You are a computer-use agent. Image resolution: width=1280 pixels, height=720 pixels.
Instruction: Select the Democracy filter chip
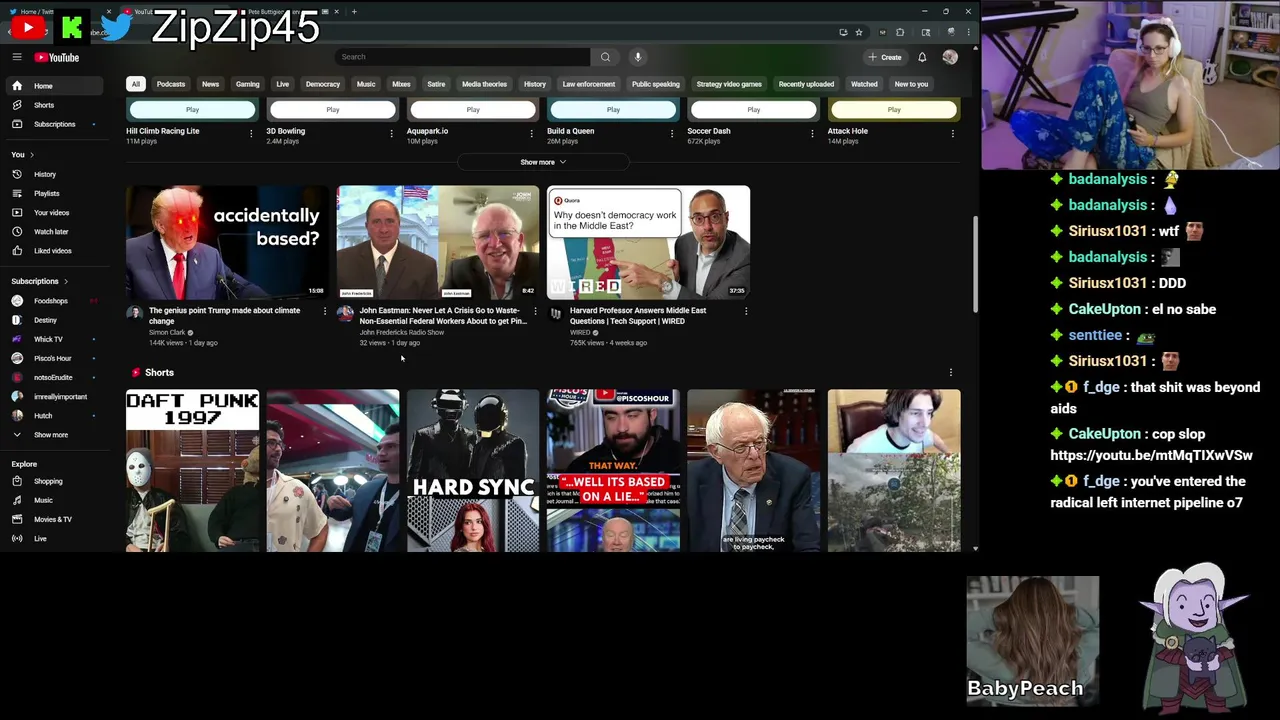tap(323, 84)
